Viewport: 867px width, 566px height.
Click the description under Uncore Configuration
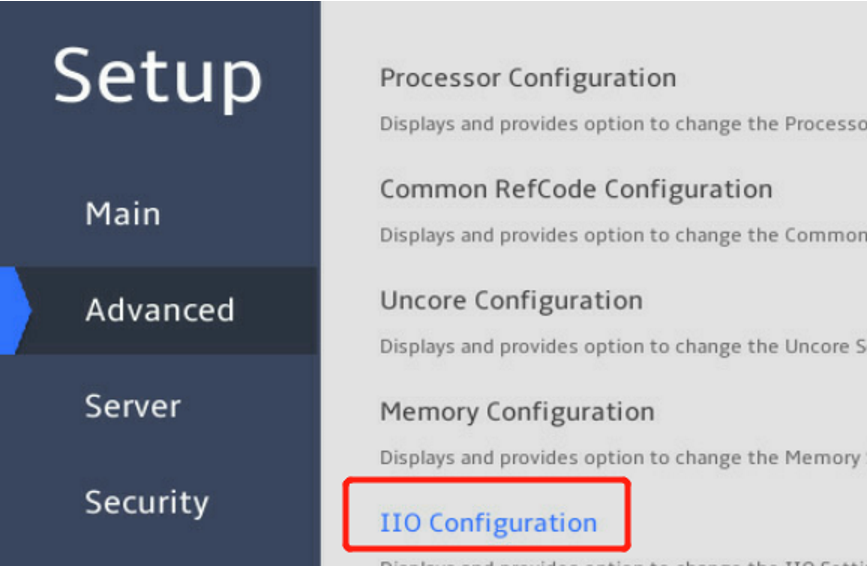pyautogui.click(x=622, y=347)
